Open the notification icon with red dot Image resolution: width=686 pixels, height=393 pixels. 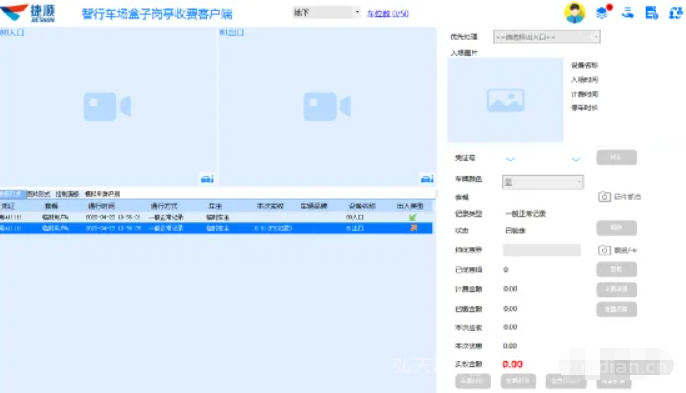603,12
